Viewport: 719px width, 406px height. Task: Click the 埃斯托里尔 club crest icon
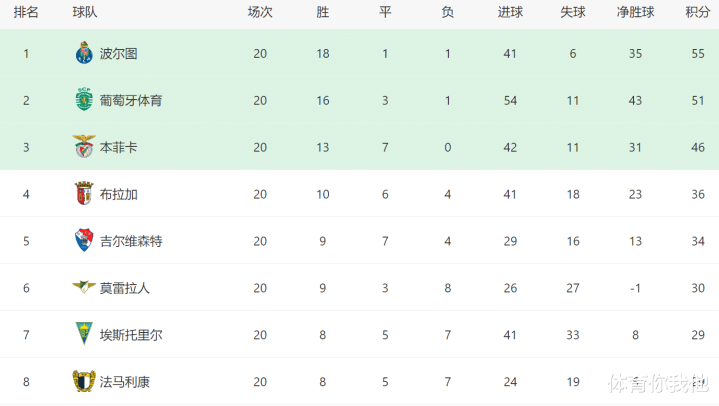(x=83, y=335)
